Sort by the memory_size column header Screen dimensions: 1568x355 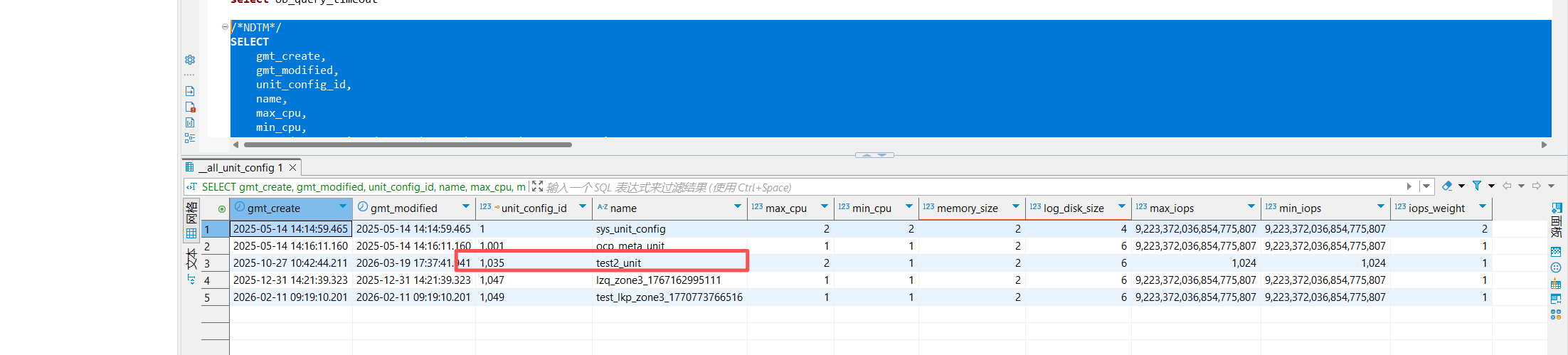click(967, 208)
